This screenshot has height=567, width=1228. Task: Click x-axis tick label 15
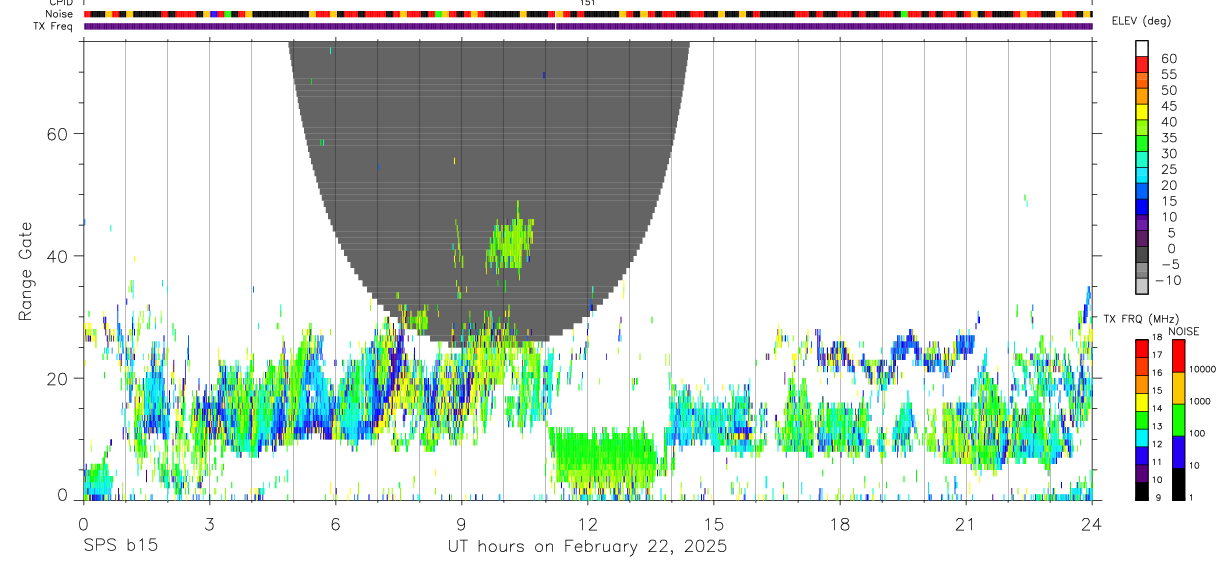pos(713,525)
